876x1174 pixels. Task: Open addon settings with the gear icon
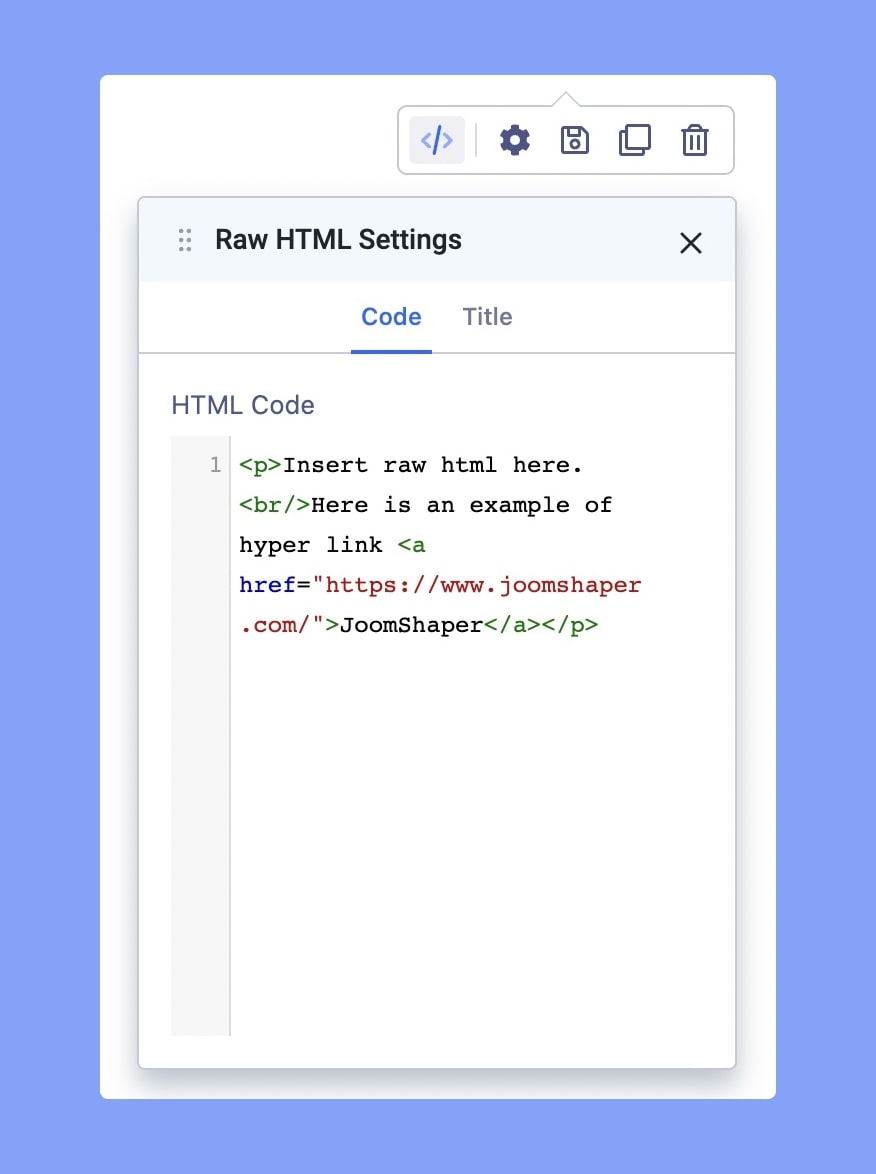(515, 140)
